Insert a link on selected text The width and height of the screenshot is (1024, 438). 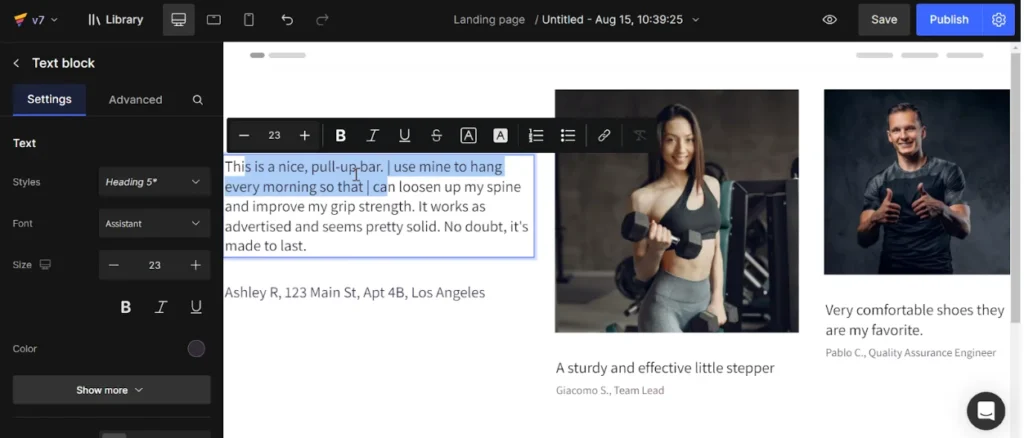604,136
